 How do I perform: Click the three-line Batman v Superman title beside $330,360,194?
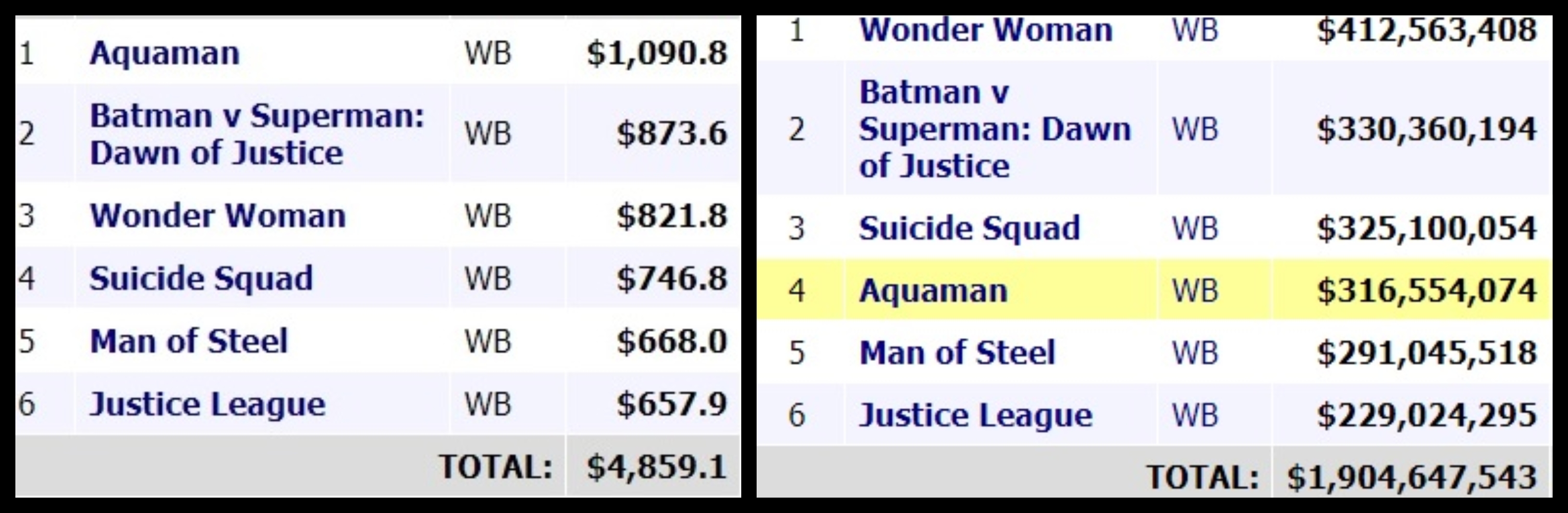pyautogui.click(x=994, y=129)
